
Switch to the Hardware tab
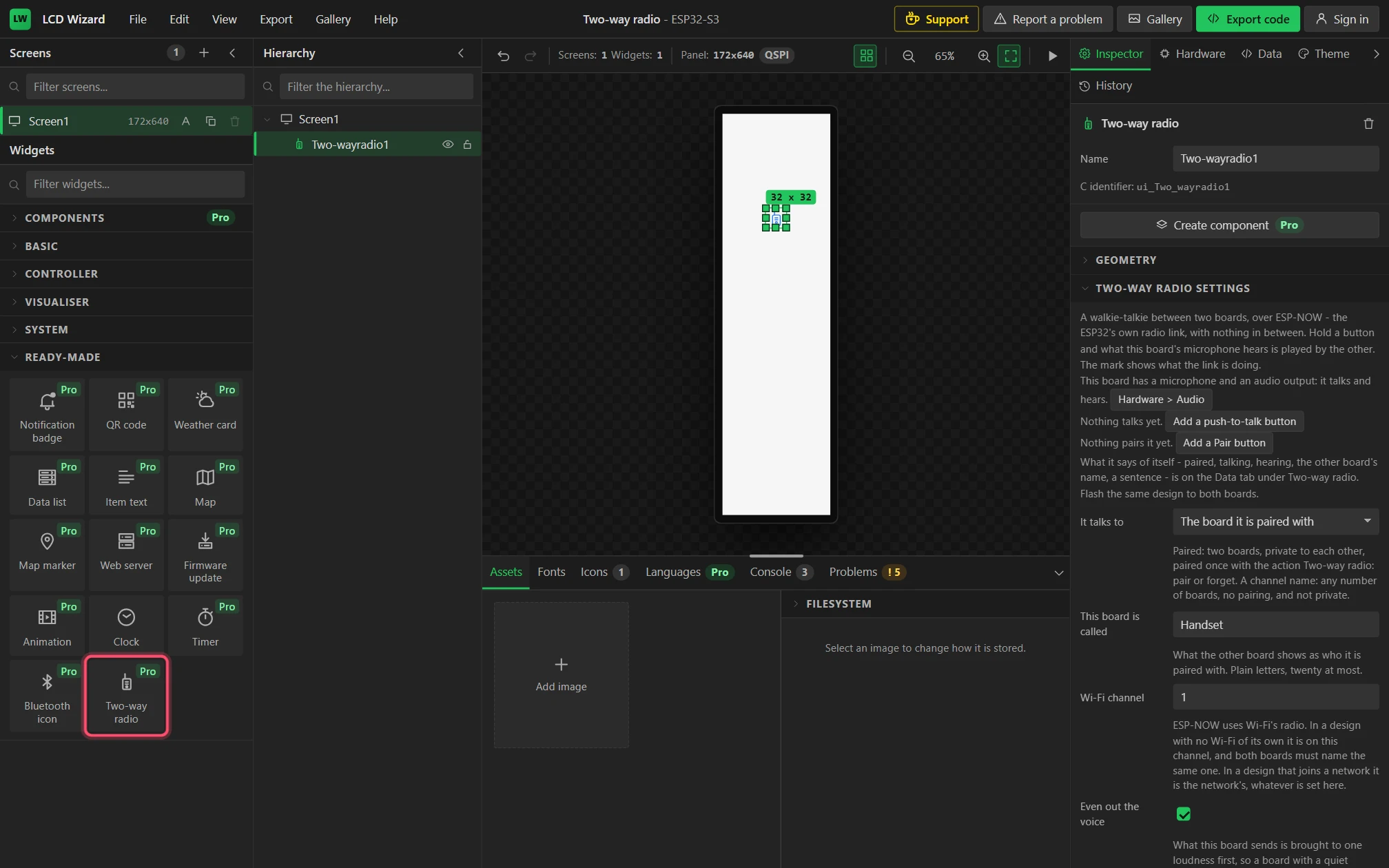1192,54
